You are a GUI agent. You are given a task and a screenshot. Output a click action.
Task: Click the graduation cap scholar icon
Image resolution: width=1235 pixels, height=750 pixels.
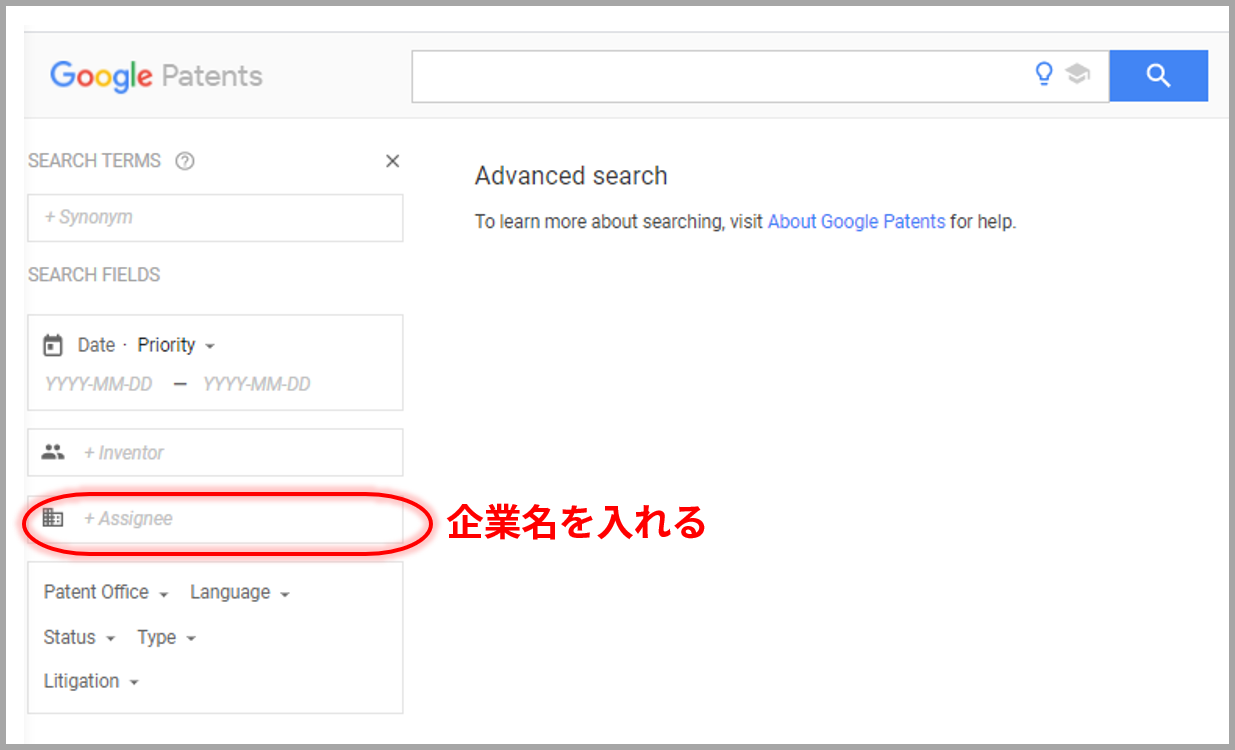coord(1077,74)
